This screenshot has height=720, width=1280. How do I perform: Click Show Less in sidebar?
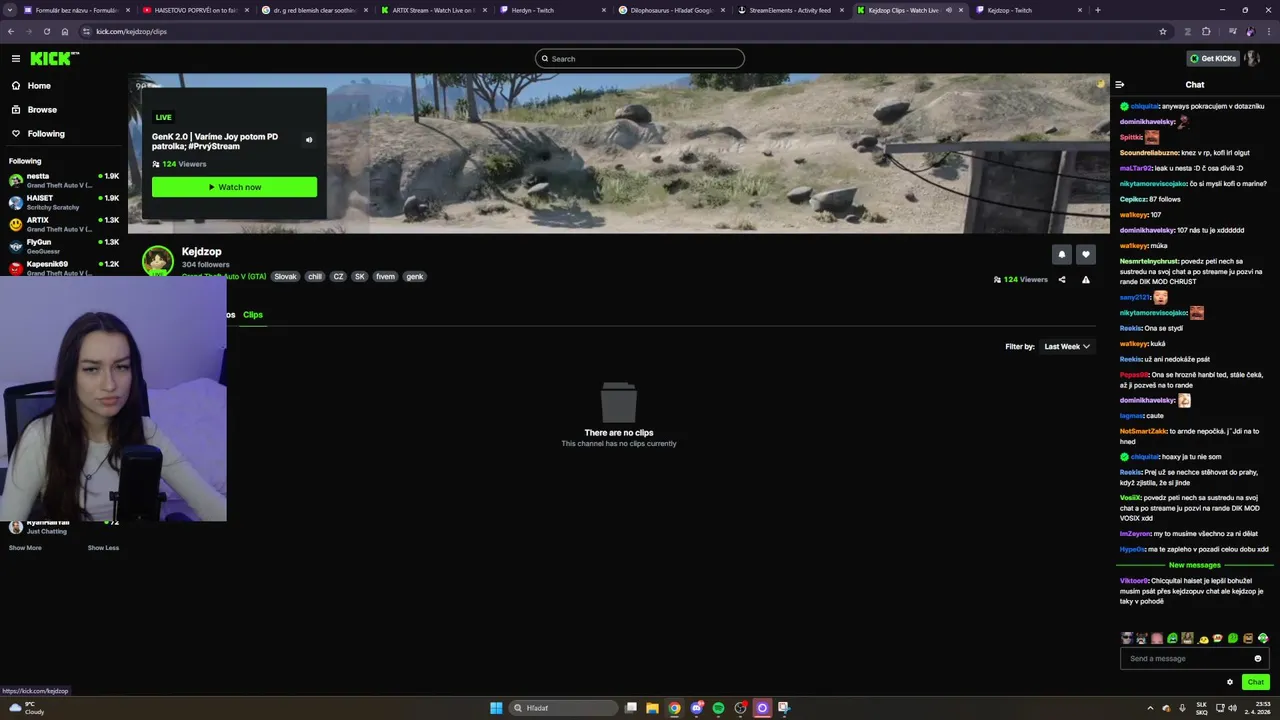(x=103, y=548)
